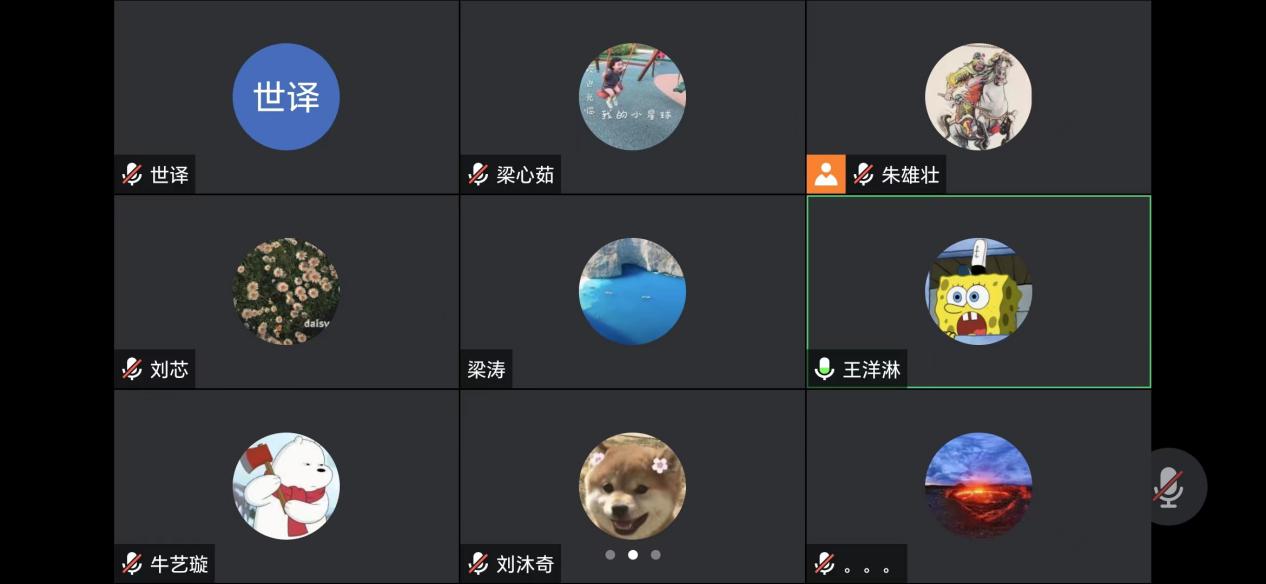Select the highlighted middle page dot
The width and height of the screenshot is (1266, 584).
(x=633, y=554)
